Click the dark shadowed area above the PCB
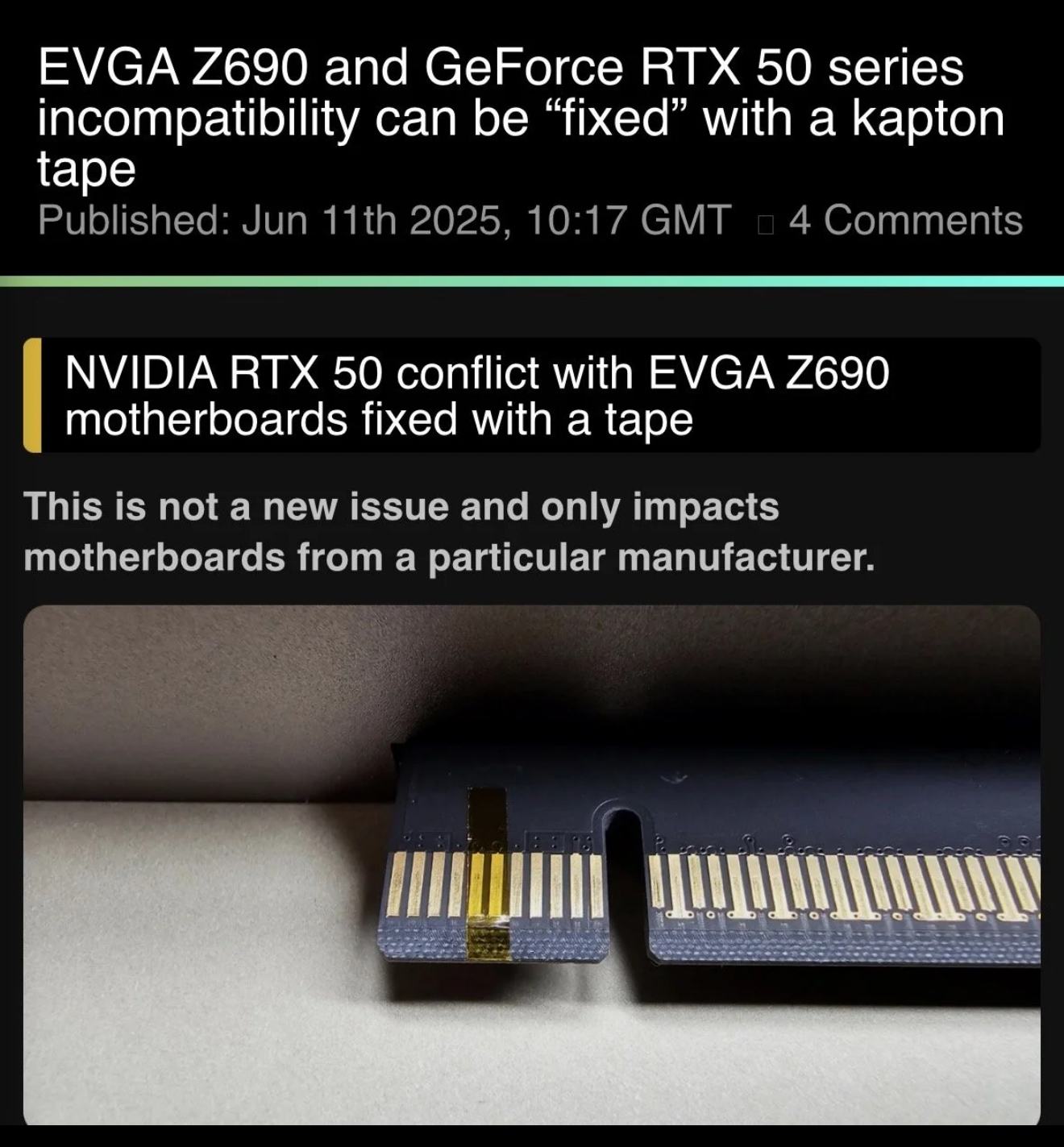The height and width of the screenshot is (1147, 1064). click(532, 693)
